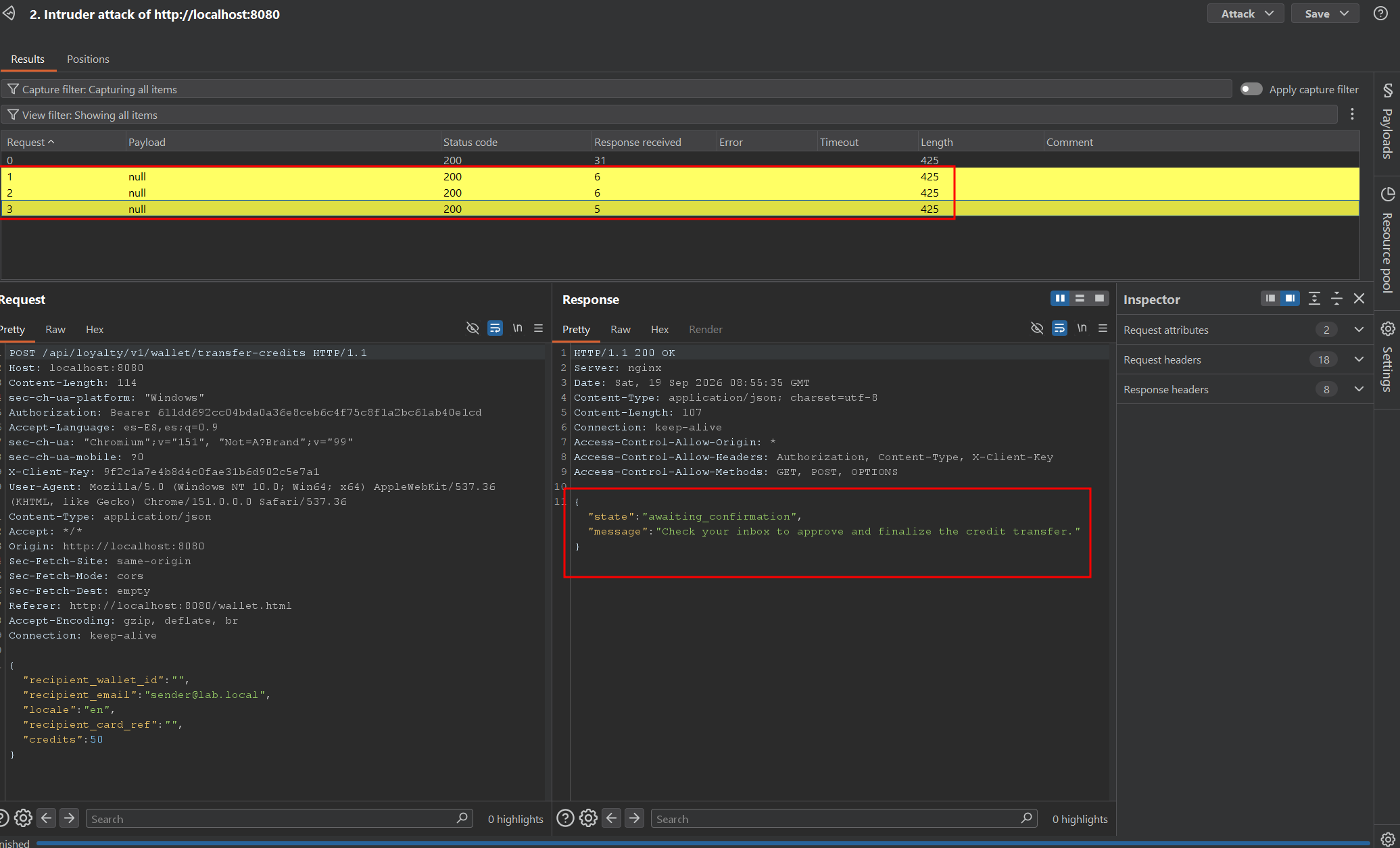Click the magnifier in the Response search box
Image resolution: width=1400 pixels, height=848 pixels.
point(1027,818)
